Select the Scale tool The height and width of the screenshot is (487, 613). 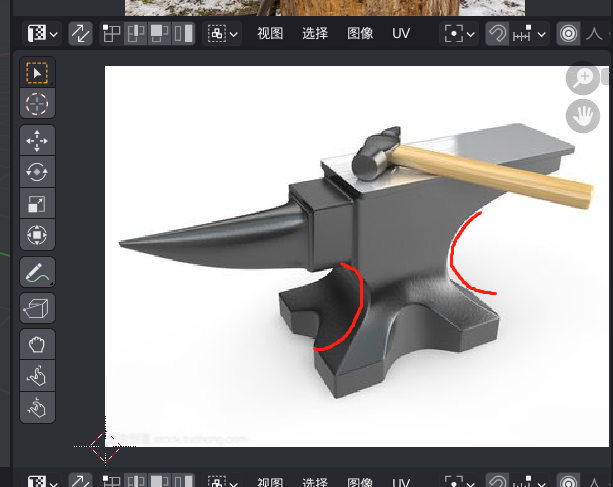tap(37, 204)
